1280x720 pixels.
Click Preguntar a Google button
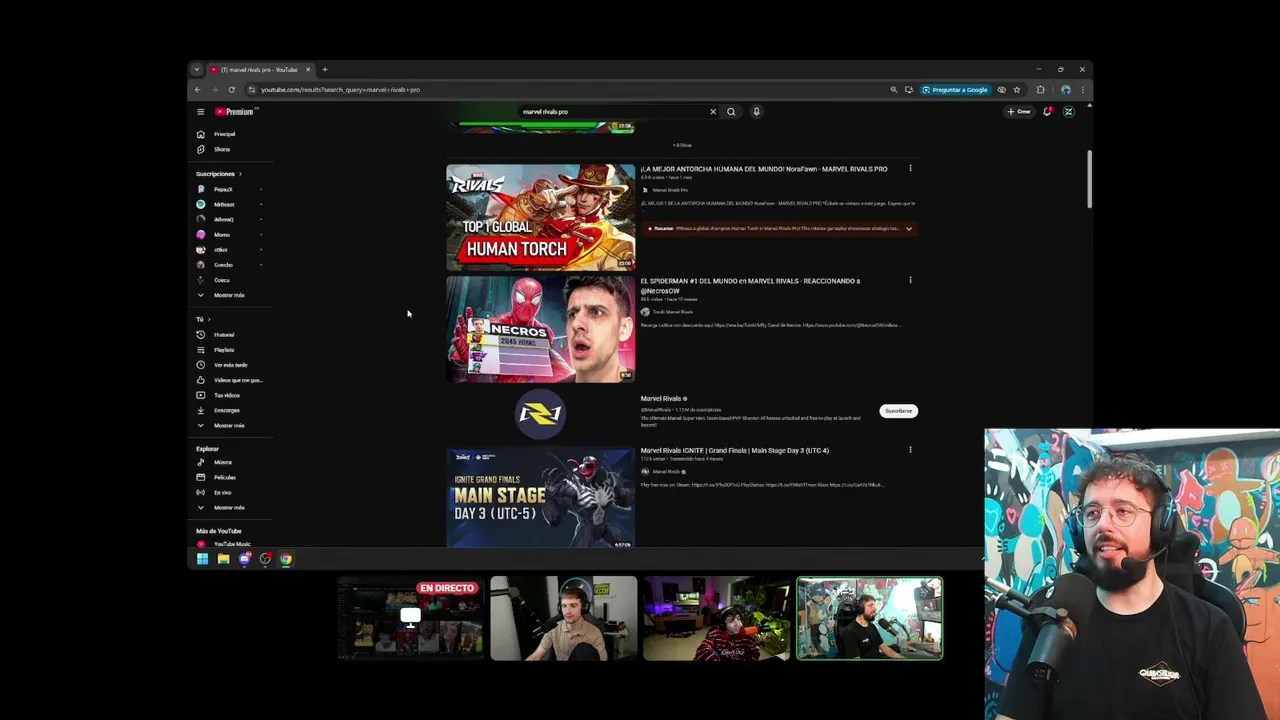(x=955, y=90)
